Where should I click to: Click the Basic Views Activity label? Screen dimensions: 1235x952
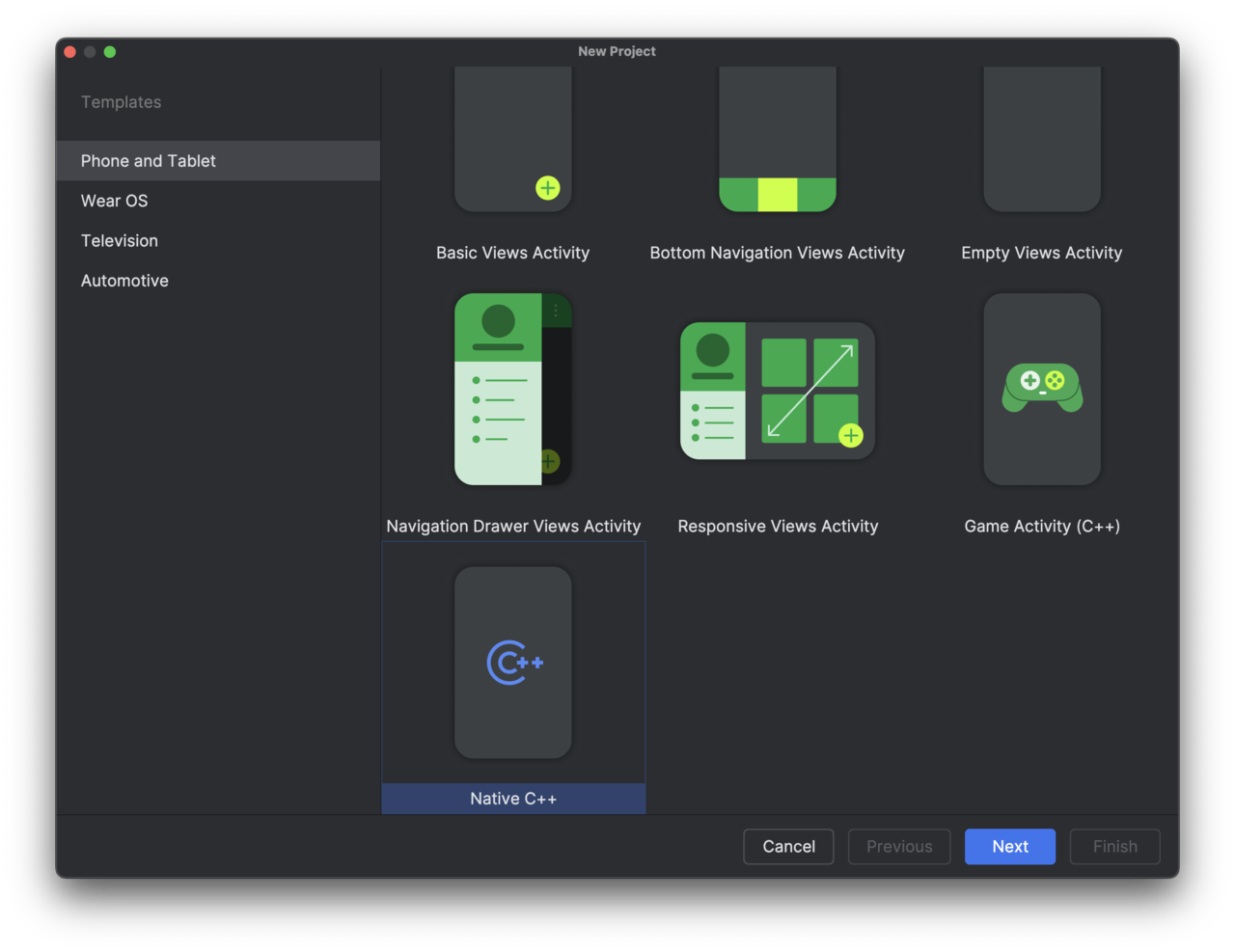tap(513, 253)
